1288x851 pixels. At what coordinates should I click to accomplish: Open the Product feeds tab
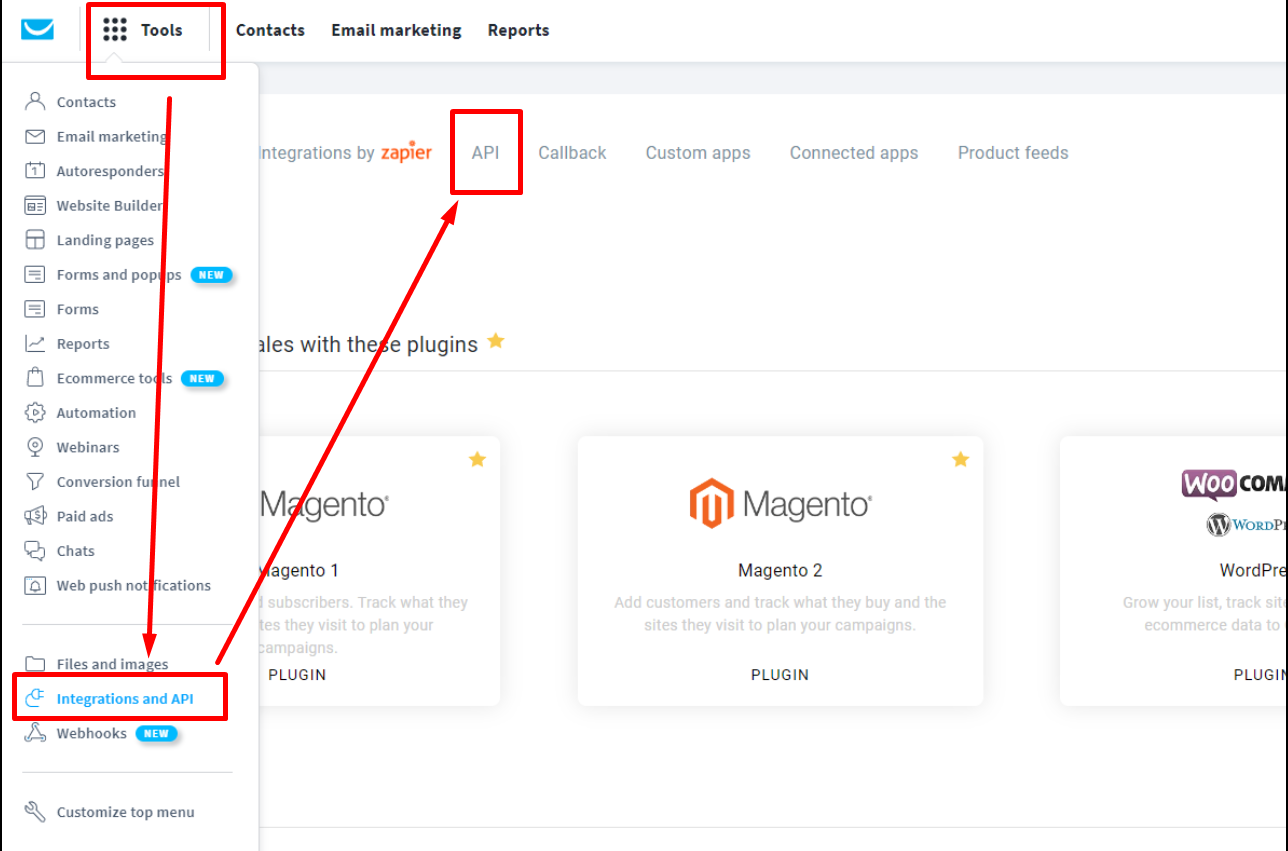[x=1012, y=153]
